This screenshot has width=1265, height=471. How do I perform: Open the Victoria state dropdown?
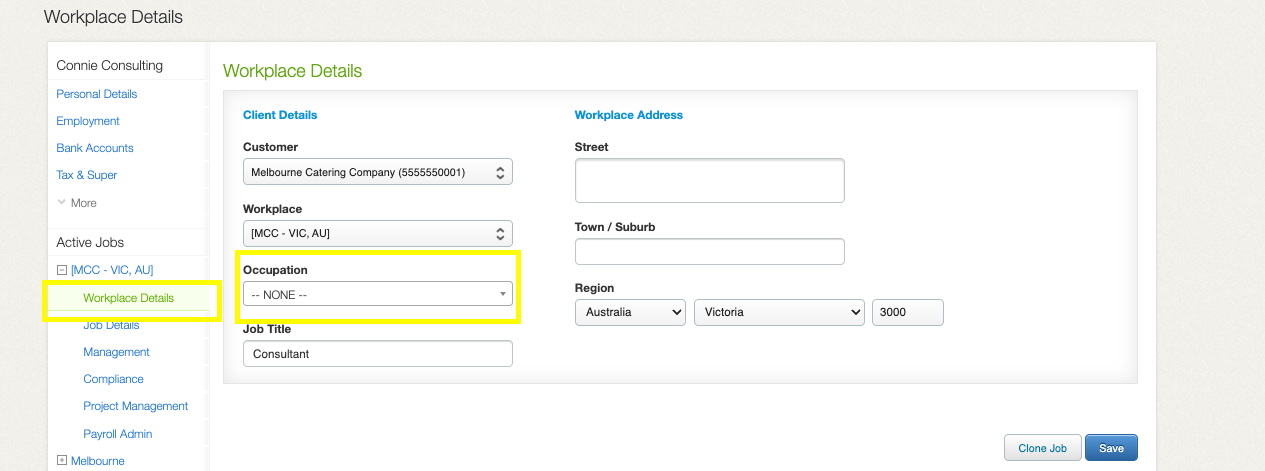(x=779, y=312)
